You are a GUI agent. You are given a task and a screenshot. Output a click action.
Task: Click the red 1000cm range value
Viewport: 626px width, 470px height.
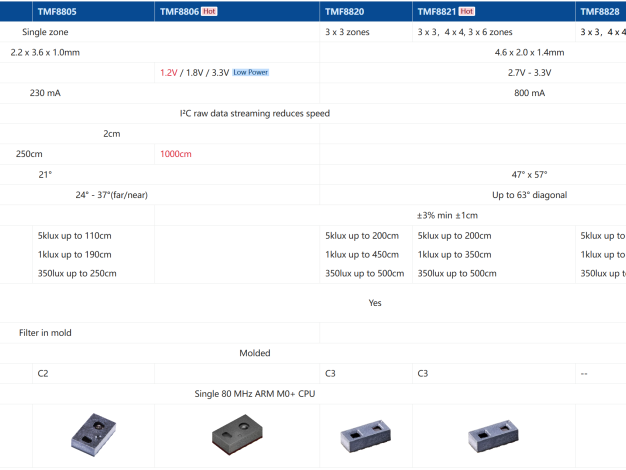click(x=175, y=154)
